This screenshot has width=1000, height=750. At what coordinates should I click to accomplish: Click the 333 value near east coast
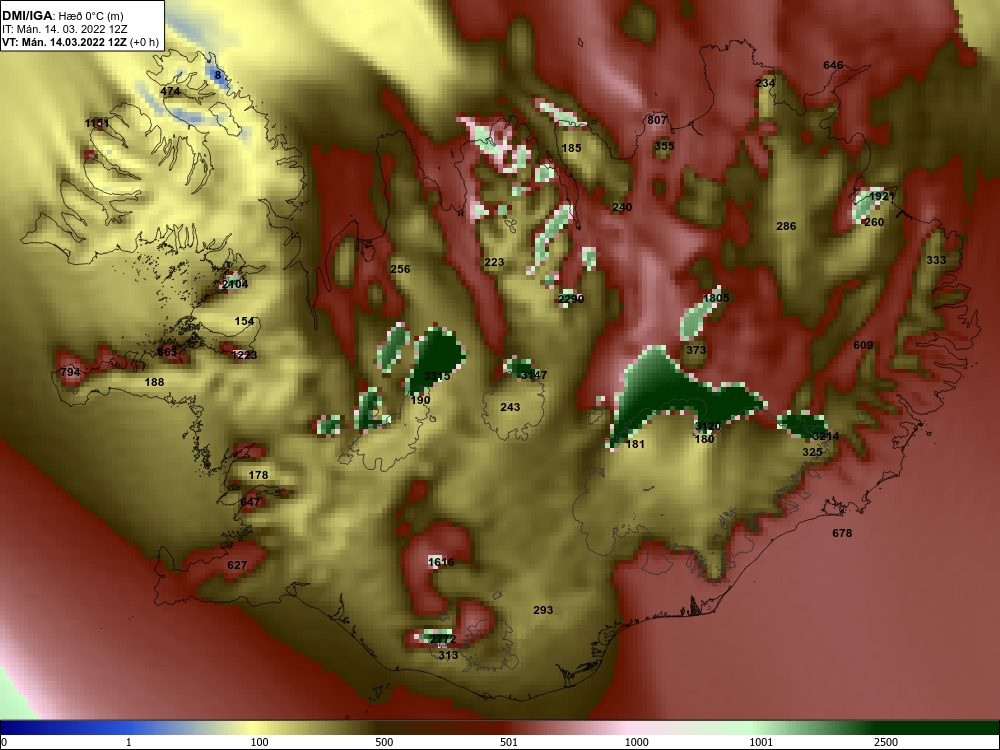[936, 260]
